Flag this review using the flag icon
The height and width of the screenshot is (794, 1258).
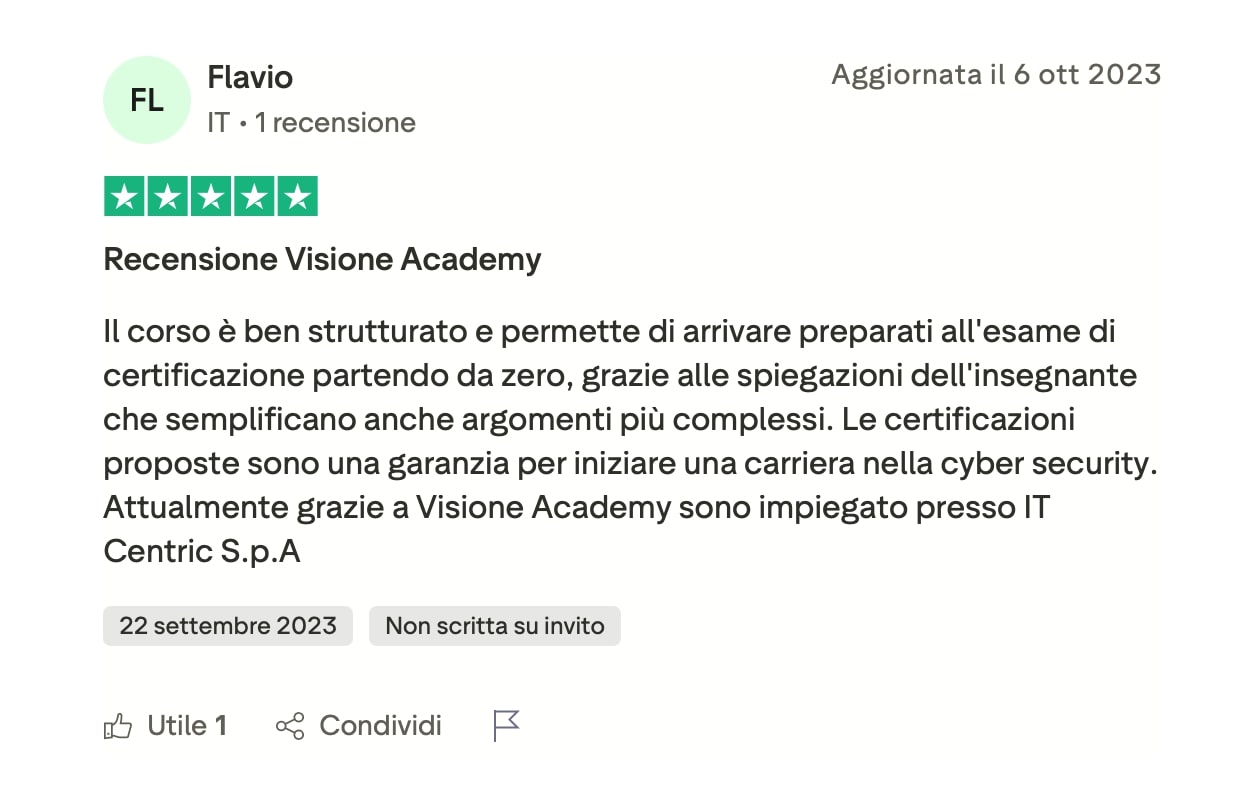click(507, 726)
